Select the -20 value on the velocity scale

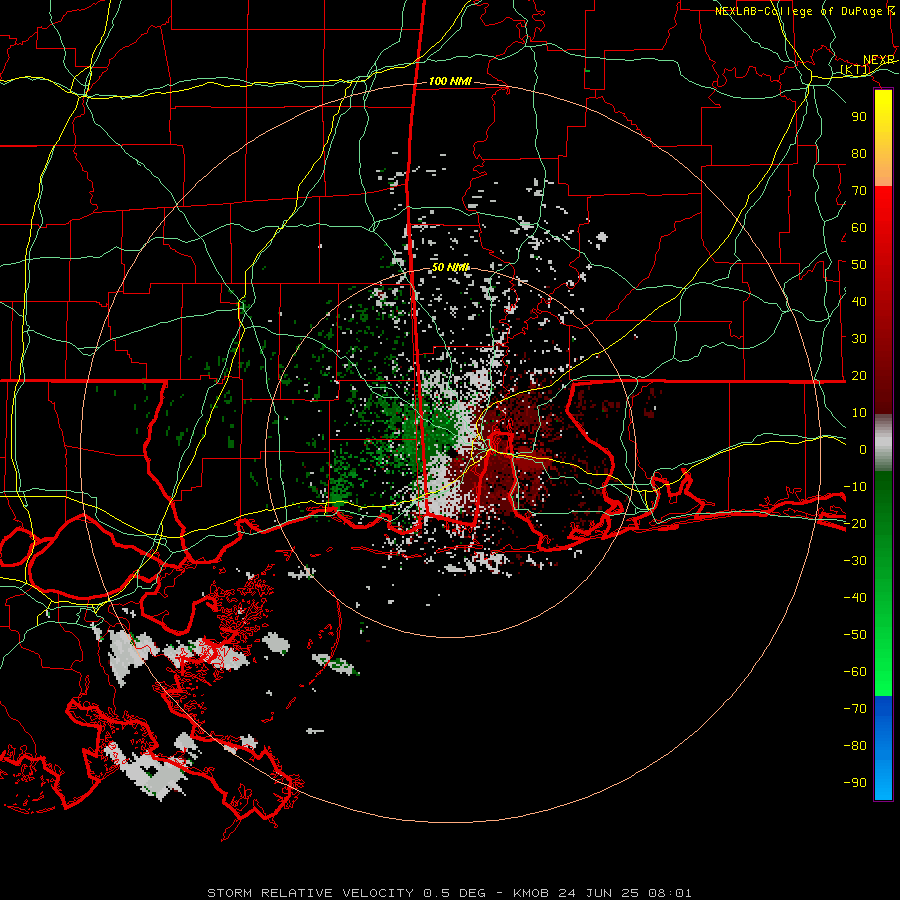[x=855, y=523]
